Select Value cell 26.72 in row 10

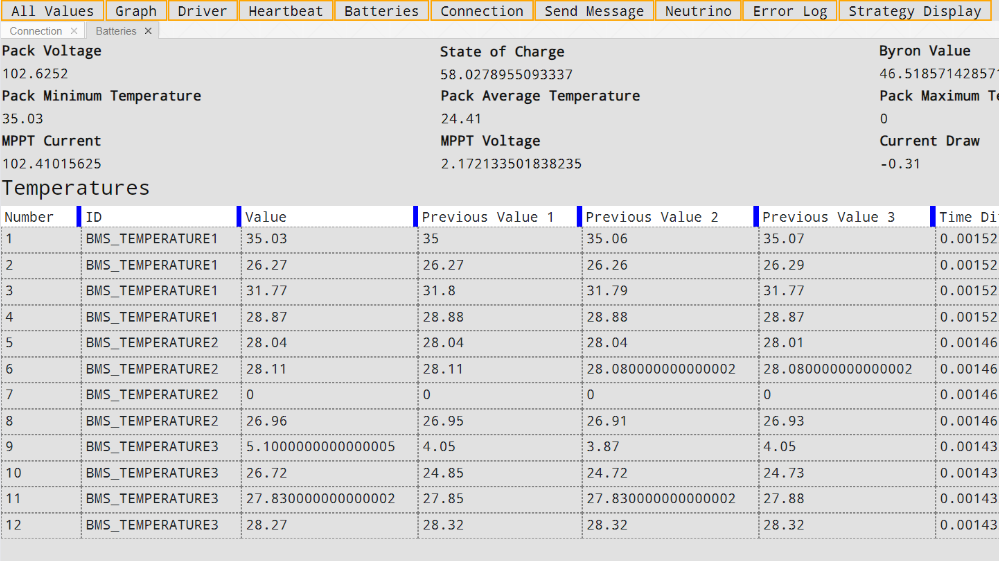coord(329,473)
